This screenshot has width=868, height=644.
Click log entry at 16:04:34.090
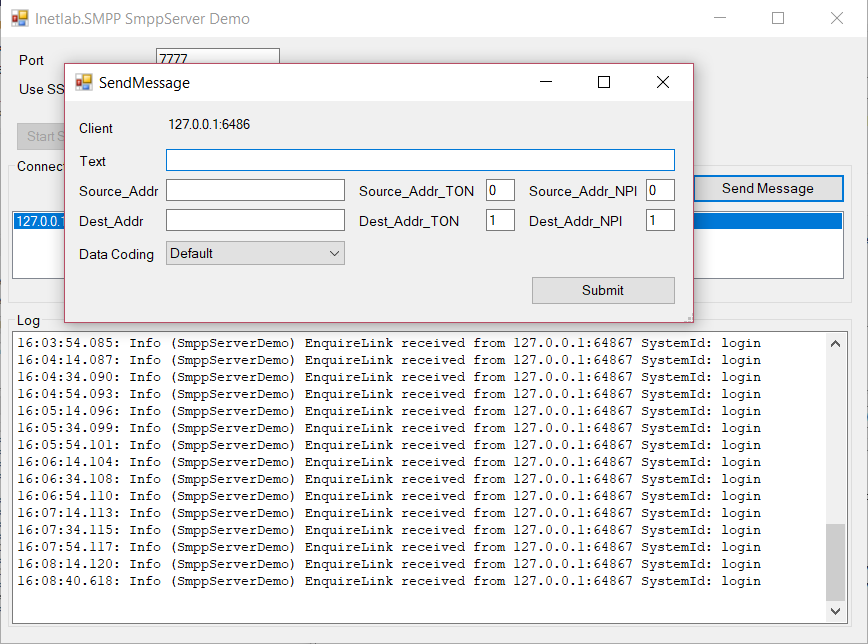pyautogui.click(x=389, y=377)
